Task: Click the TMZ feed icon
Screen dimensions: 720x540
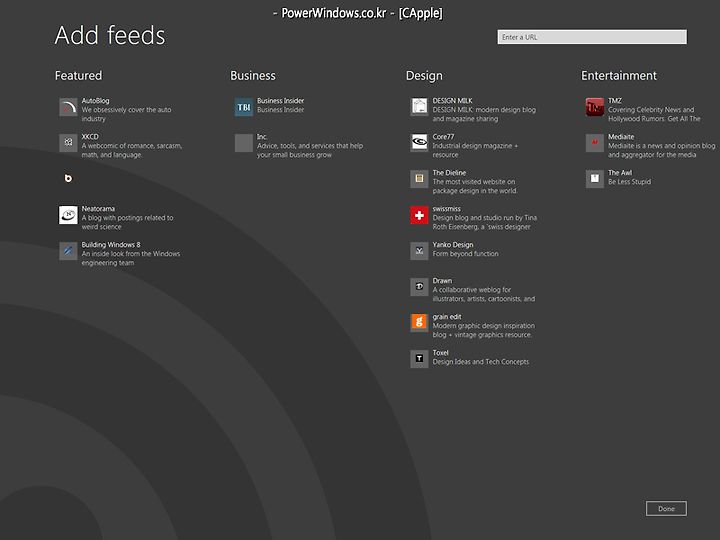Action: click(x=595, y=107)
